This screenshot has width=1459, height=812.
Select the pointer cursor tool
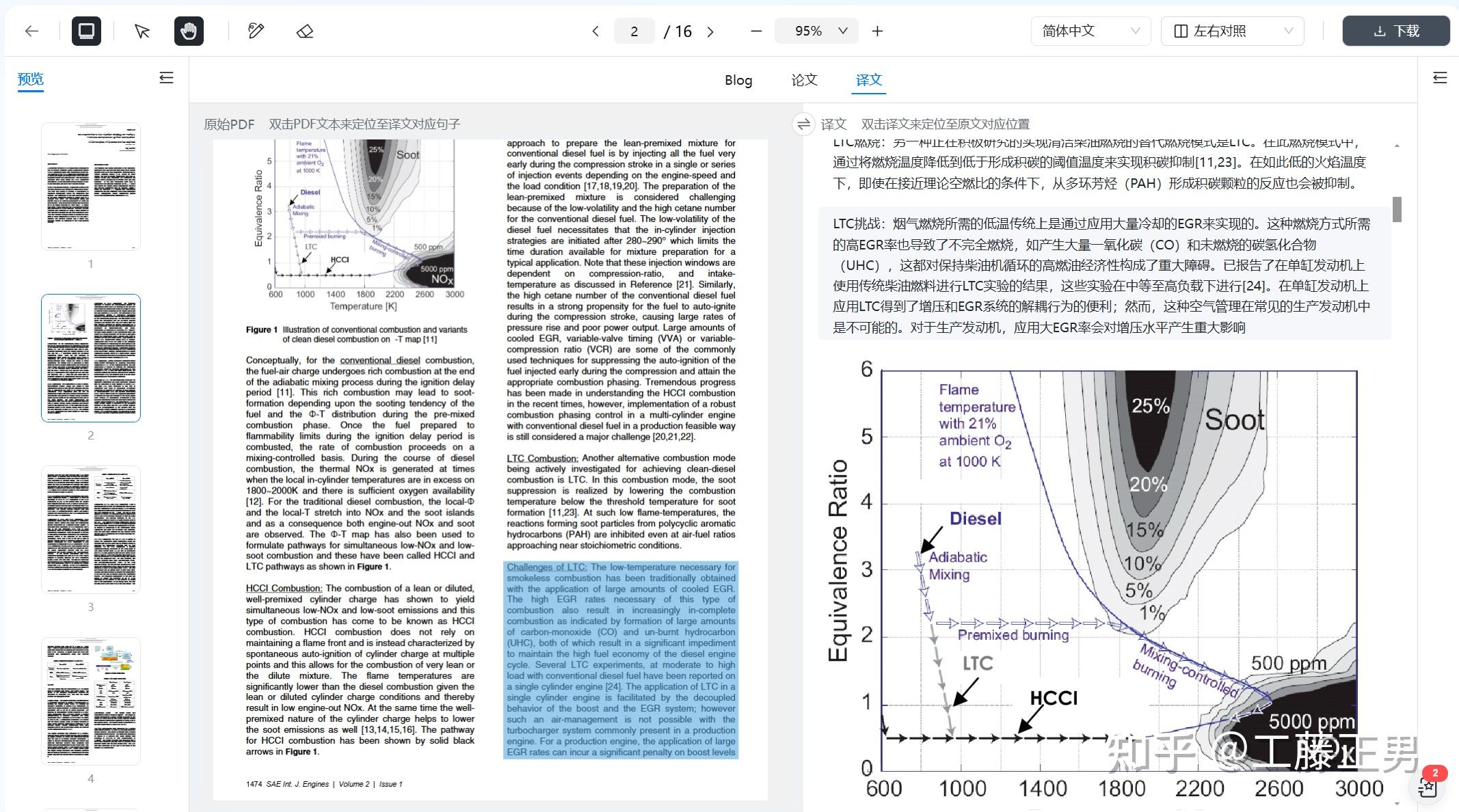coord(142,31)
